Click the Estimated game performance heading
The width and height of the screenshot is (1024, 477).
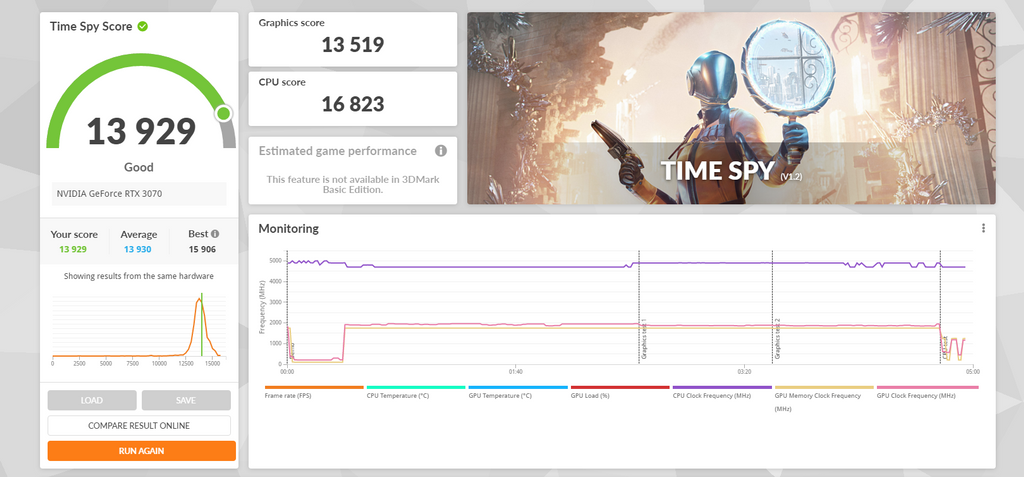pos(338,151)
